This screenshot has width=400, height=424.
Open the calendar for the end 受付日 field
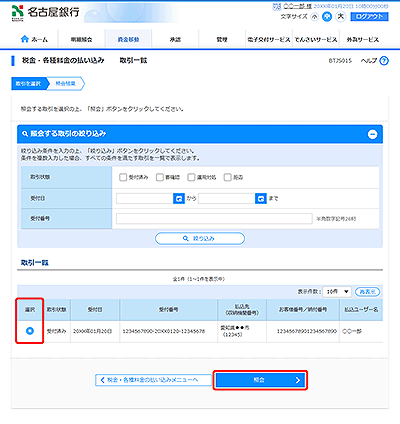coord(261,198)
